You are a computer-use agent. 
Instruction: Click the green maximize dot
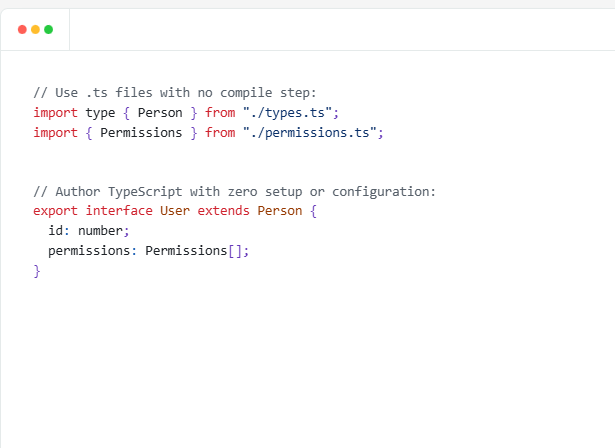pos(48,30)
